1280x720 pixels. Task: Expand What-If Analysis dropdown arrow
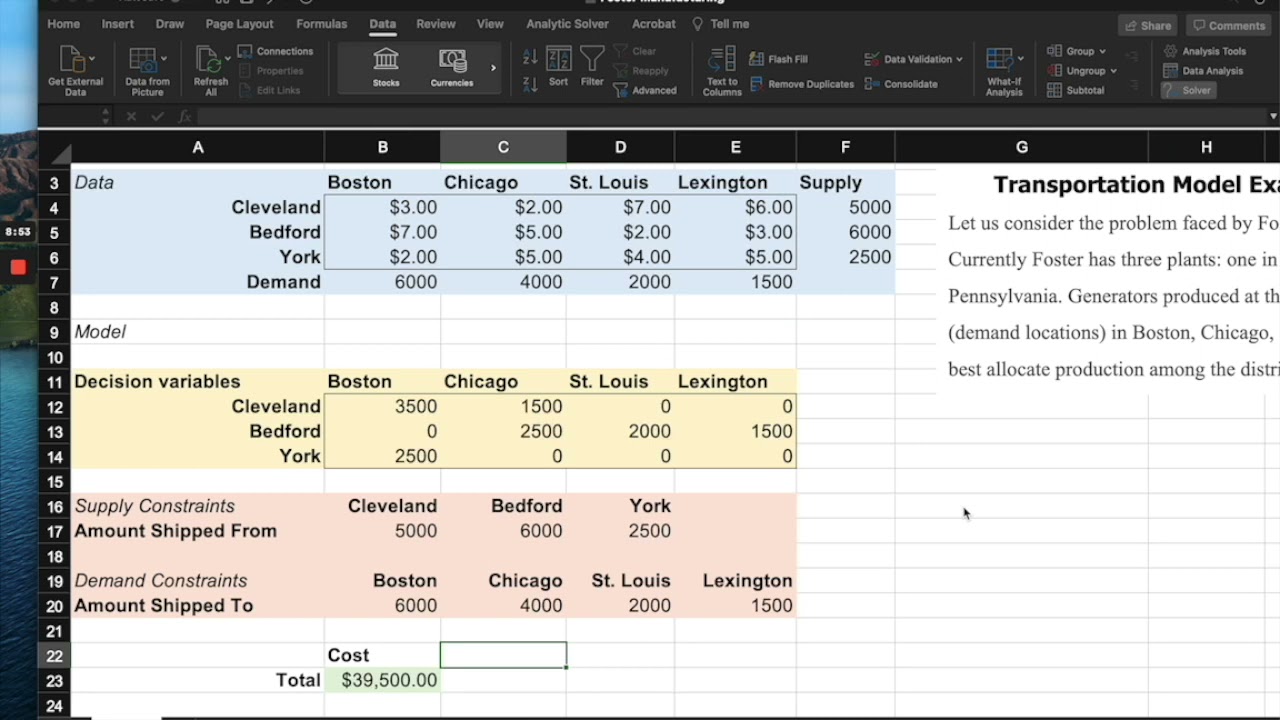(x=1020, y=59)
